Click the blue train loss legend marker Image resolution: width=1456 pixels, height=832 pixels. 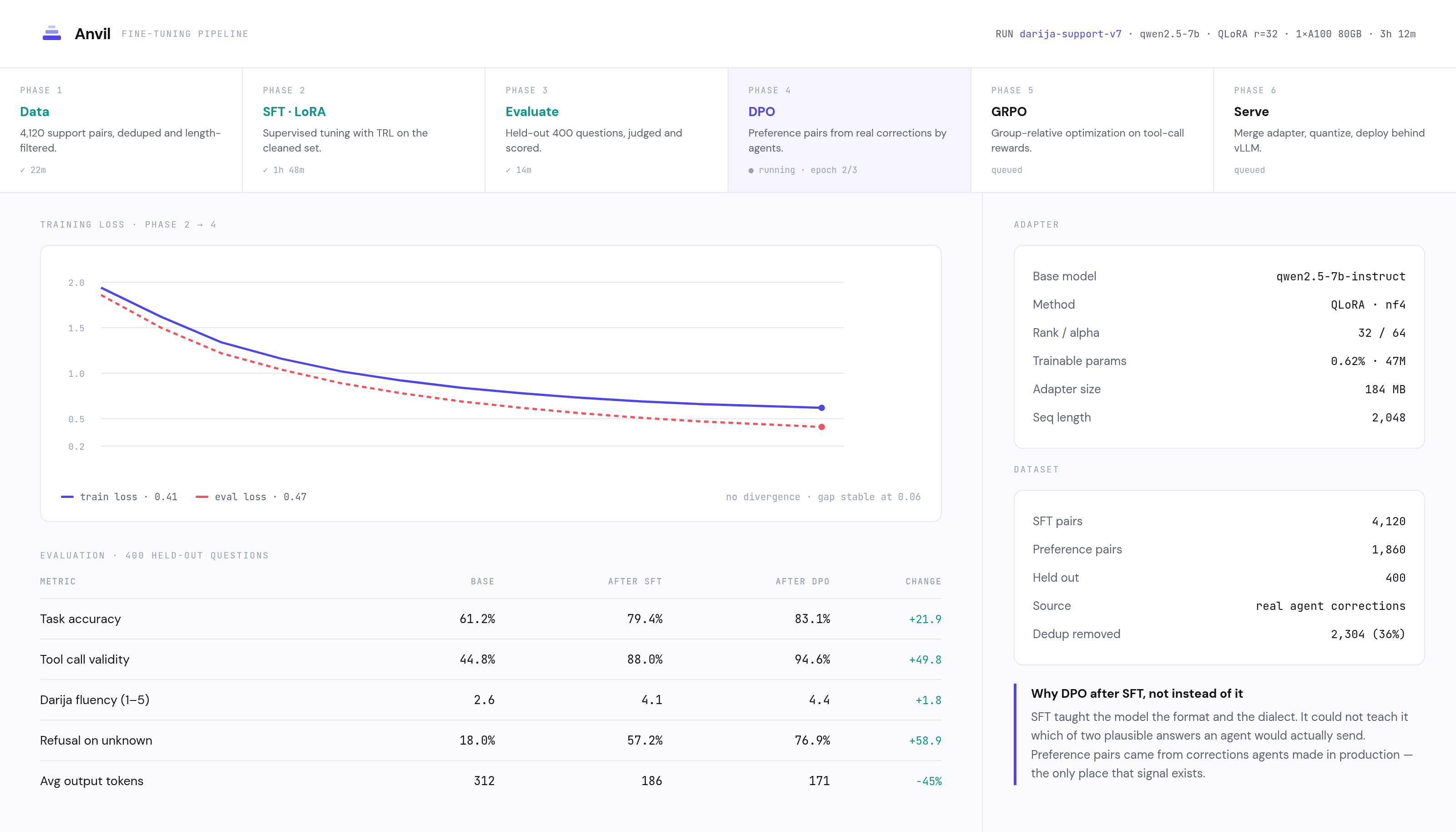pyautogui.click(x=67, y=497)
